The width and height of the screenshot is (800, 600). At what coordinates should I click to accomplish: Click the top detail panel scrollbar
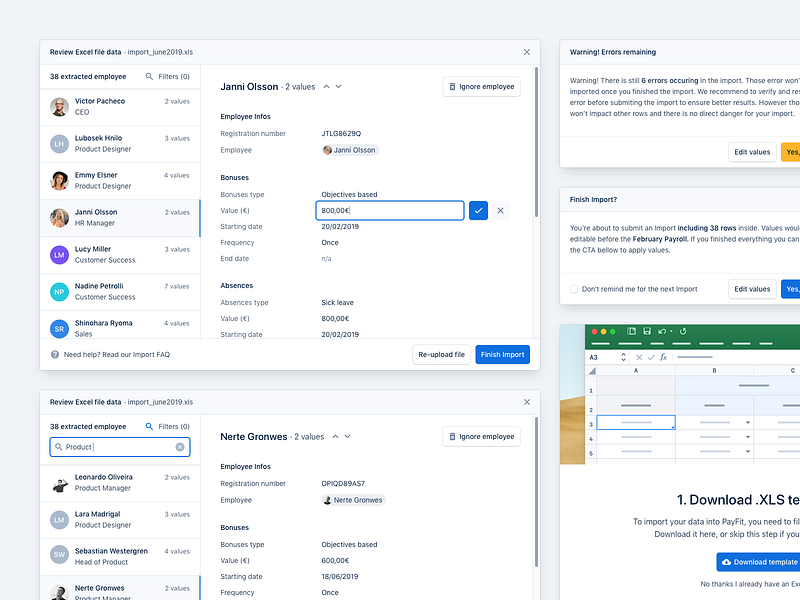pos(536,142)
